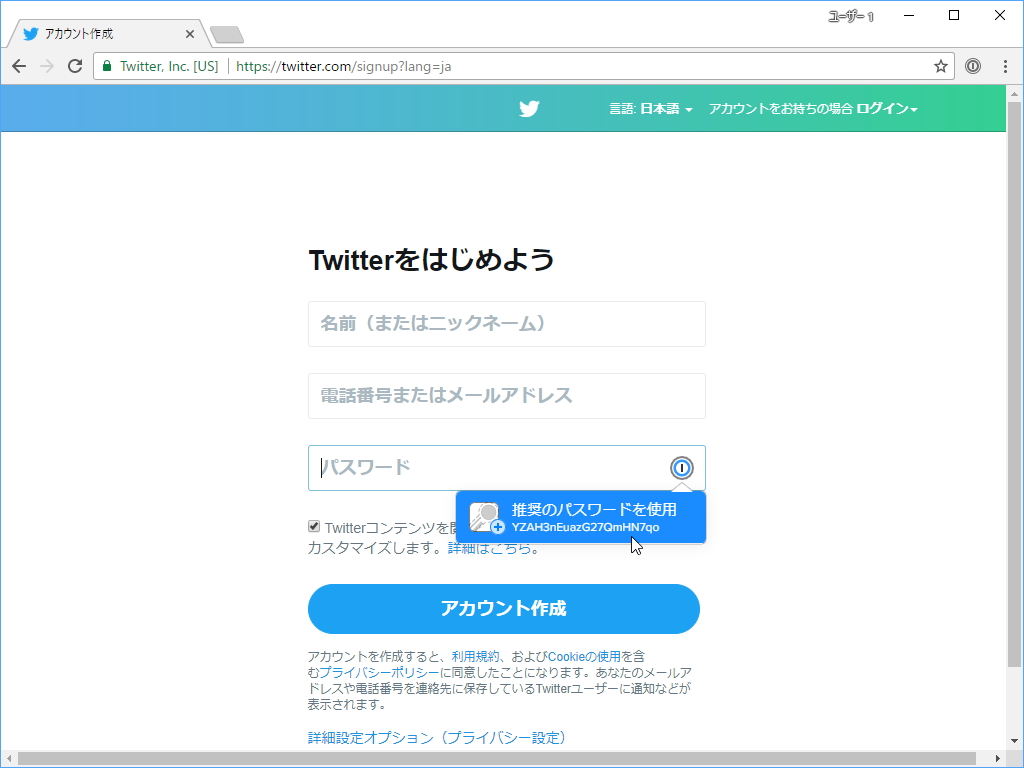Click the back navigation arrow
Image resolution: width=1024 pixels, height=768 pixels.
point(19,66)
